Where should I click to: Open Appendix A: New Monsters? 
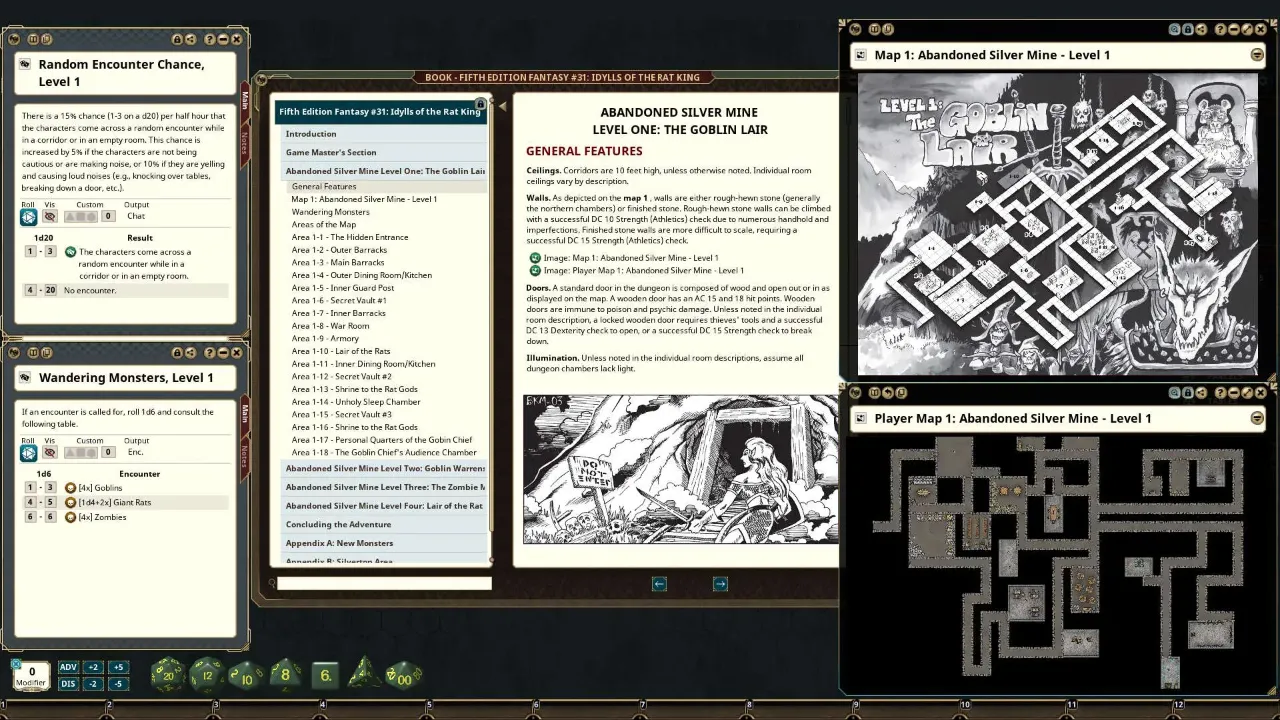coord(385,543)
